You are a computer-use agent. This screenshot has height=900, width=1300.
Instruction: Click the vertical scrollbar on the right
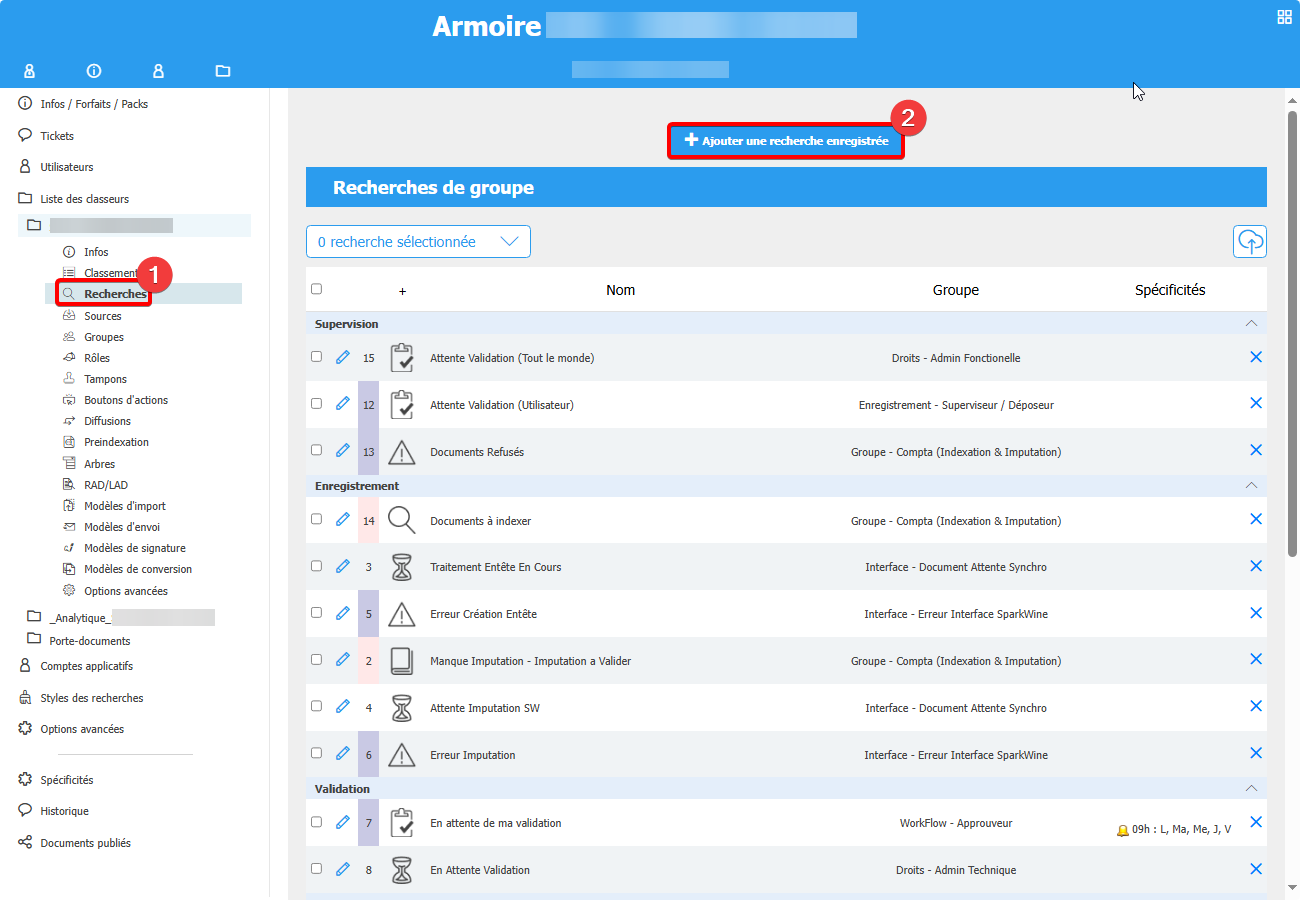coord(1292,330)
